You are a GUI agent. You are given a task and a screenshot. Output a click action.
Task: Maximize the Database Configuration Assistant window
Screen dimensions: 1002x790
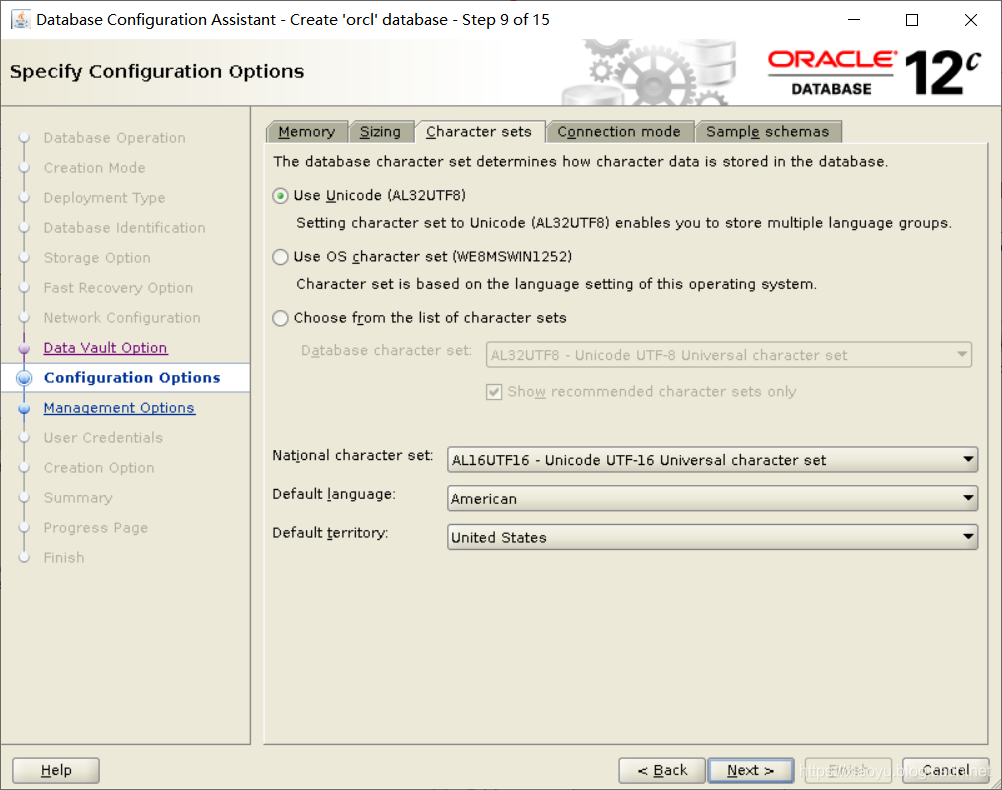[912, 20]
